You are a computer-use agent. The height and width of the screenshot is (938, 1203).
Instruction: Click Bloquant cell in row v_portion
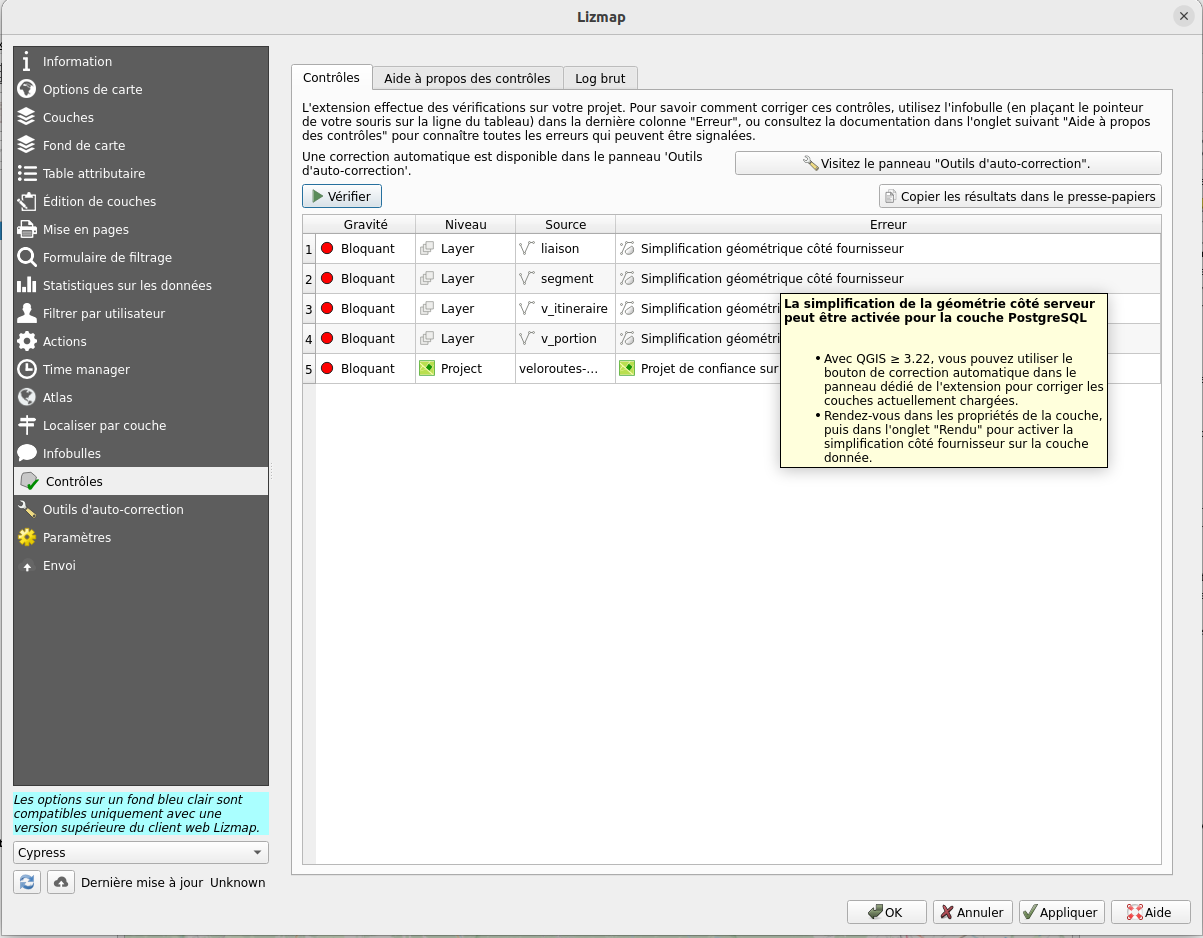click(x=366, y=339)
